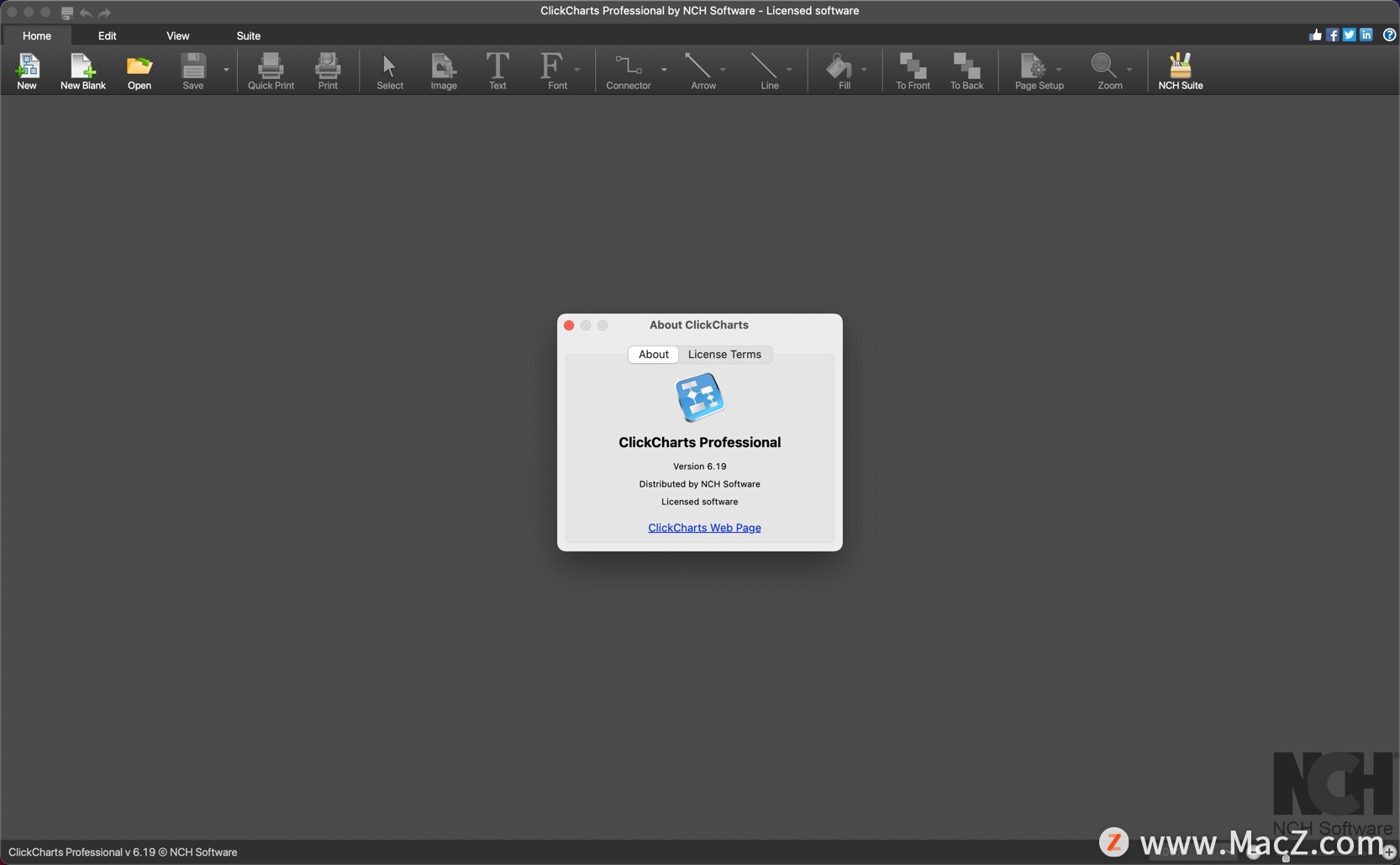
Task: Open the Zoom level dropdown arrow
Action: [x=1129, y=70]
